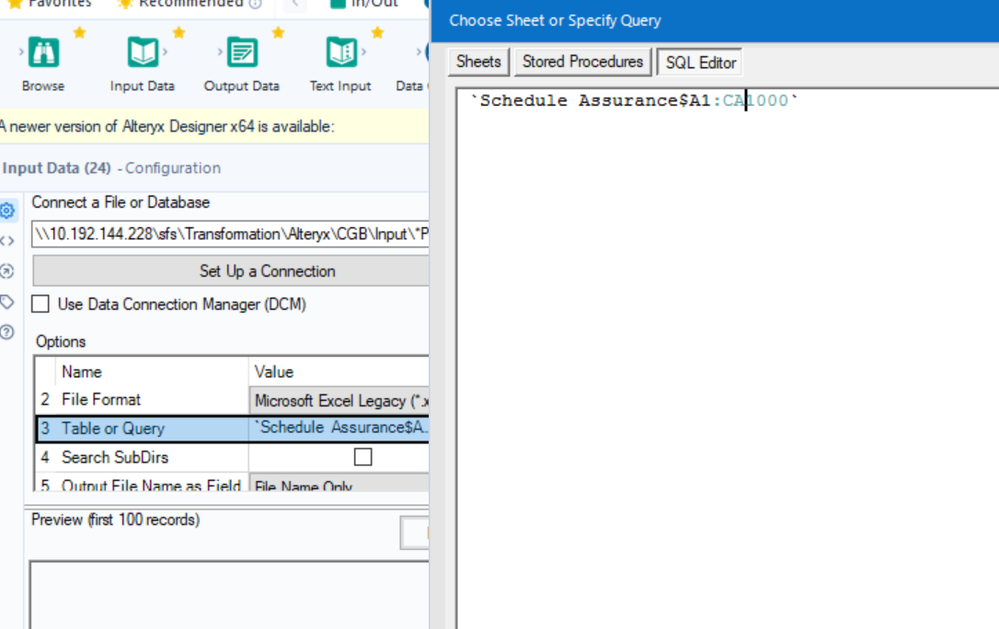Switch to the Stored Procedures tab

click(583, 62)
